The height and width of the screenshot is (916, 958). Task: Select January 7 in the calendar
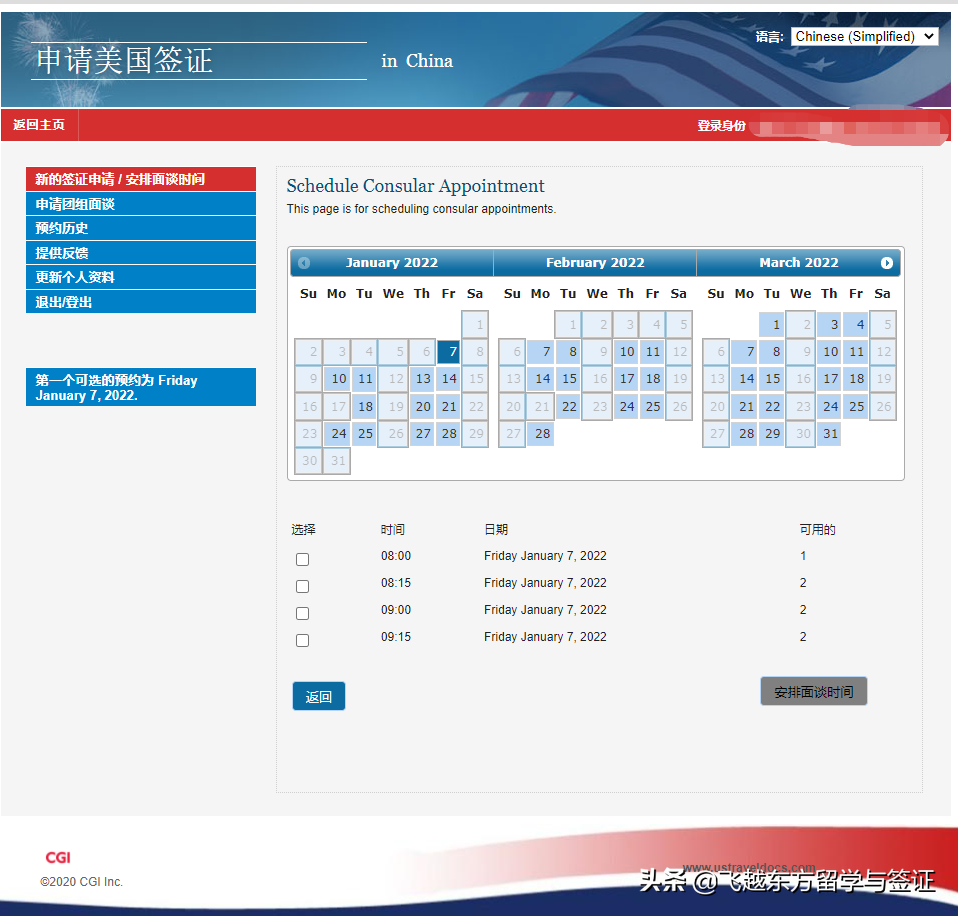pyautogui.click(x=448, y=351)
